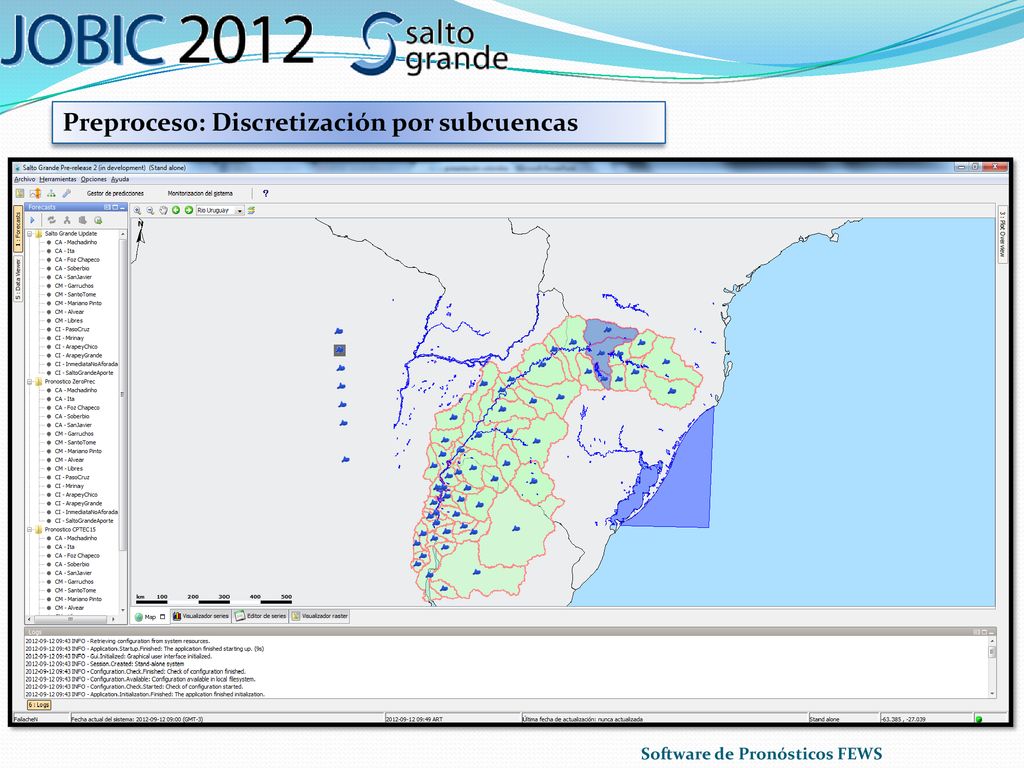
Task: Collapse the Pronostico CPTEC15 folder
Action: click(29, 530)
